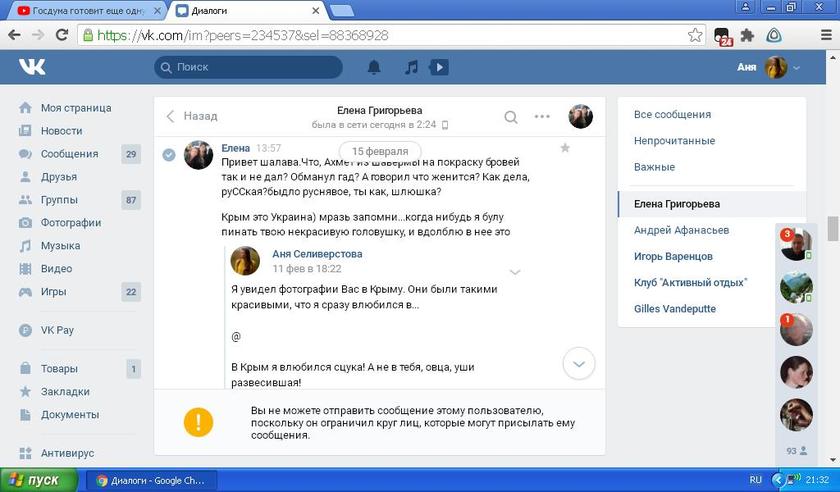Click the My Page home icon
Viewport: 840px width, 492px height.
click(x=25, y=108)
